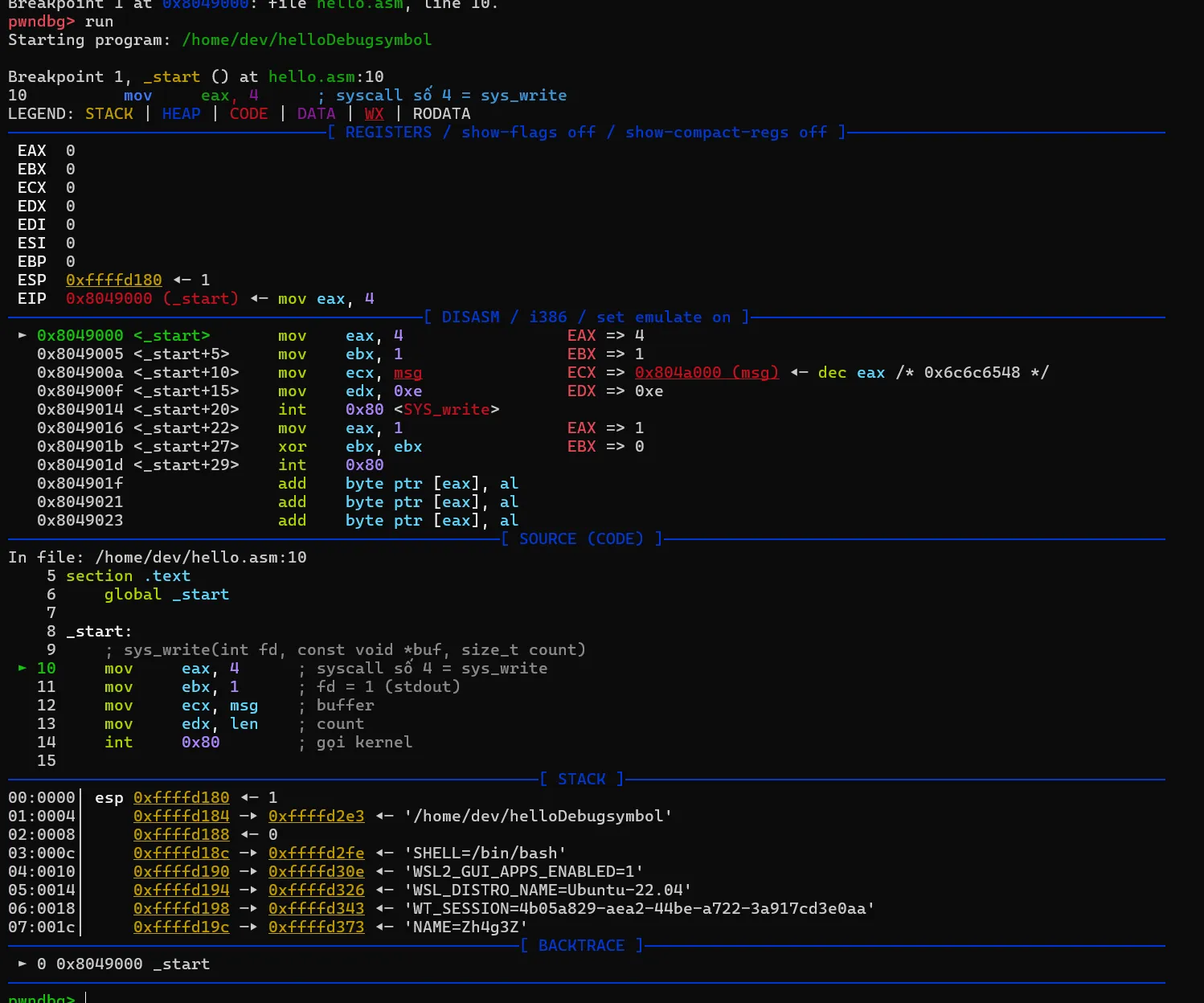Open address 0xffffd326 pointing to WSL_DISTRO_NAME
Image resolution: width=1204 pixels, height=1003 pixels.
click(316, 890)
